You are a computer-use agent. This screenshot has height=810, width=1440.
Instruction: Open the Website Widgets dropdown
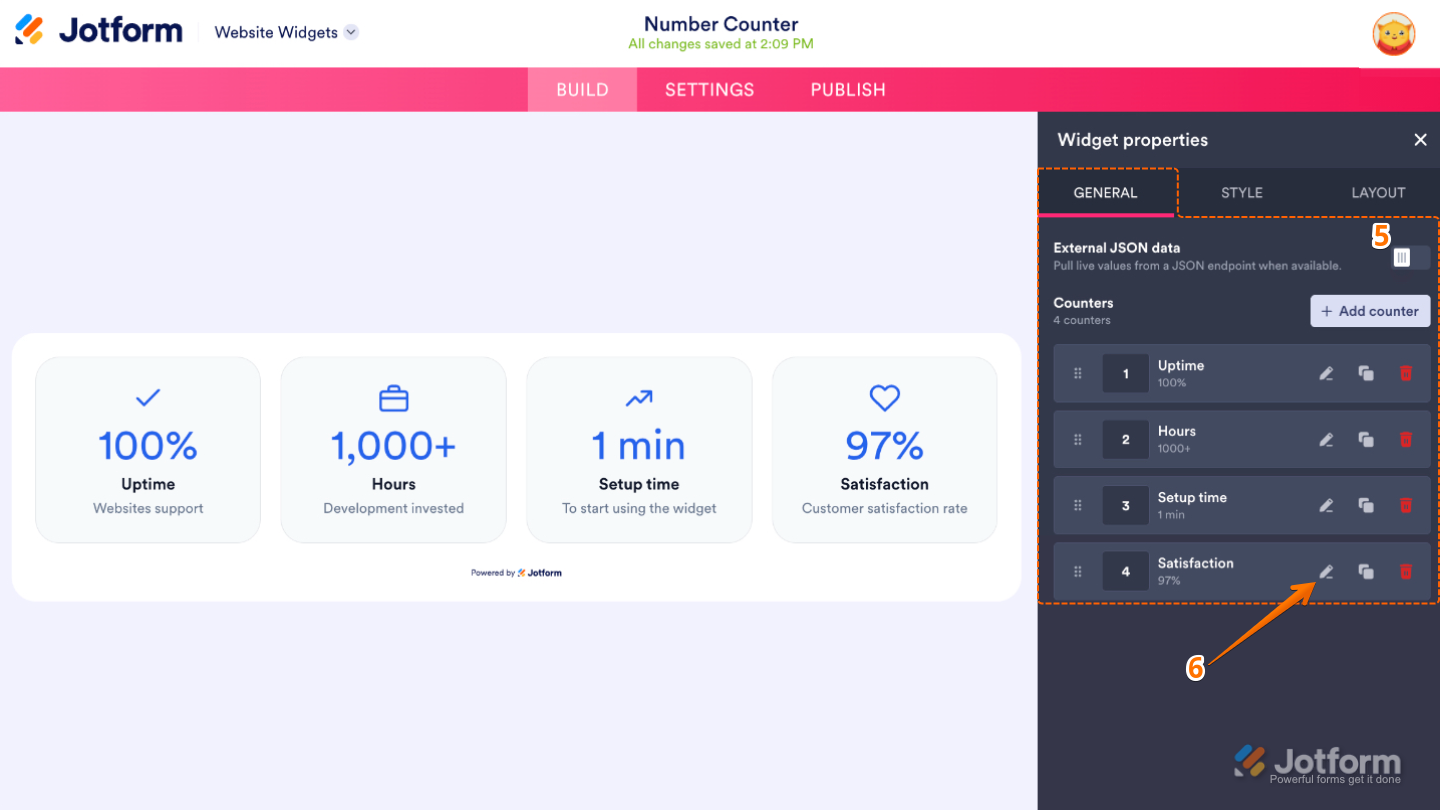pyautogui.click(x=286, y=32)
